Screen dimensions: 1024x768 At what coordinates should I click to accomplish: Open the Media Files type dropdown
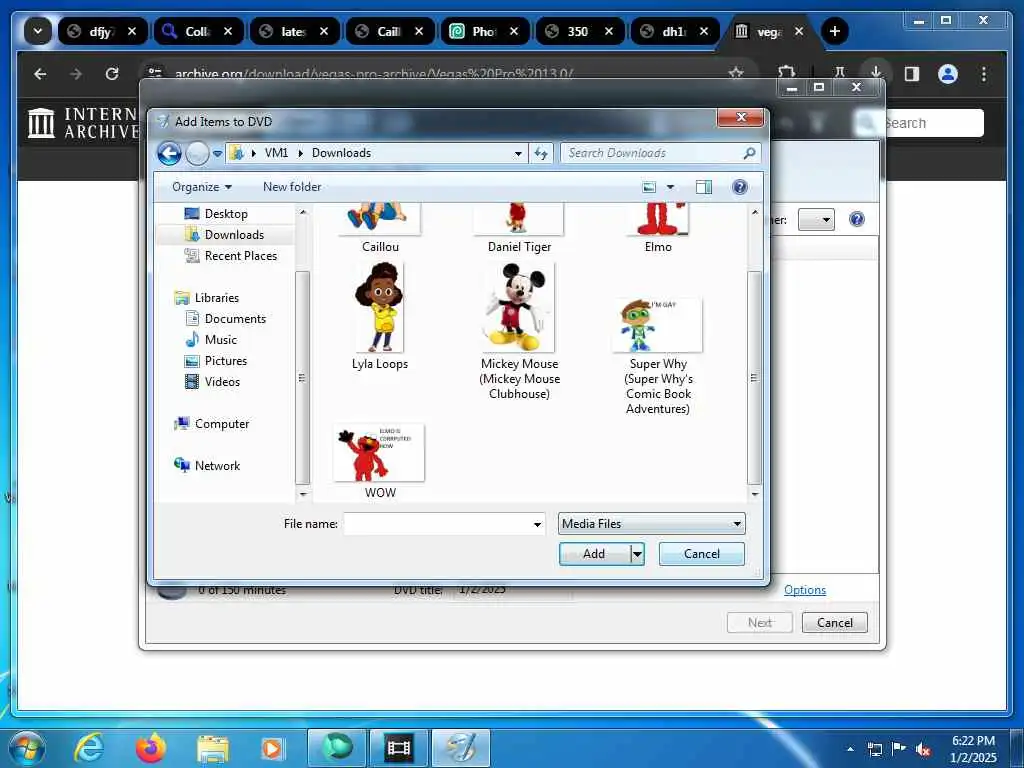click(x=652, y=524)
